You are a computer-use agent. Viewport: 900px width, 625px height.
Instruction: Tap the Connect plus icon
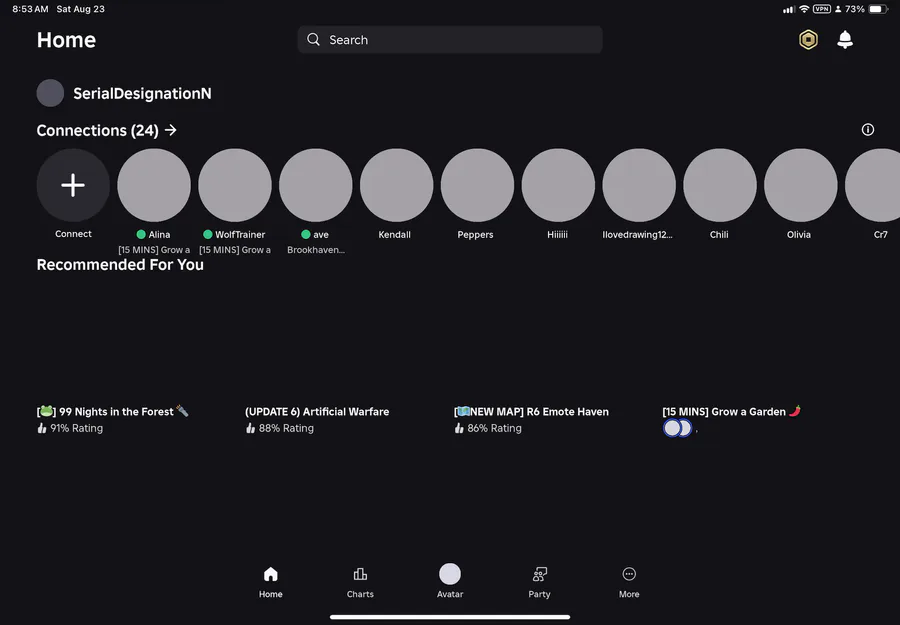(x=73, y=185)
